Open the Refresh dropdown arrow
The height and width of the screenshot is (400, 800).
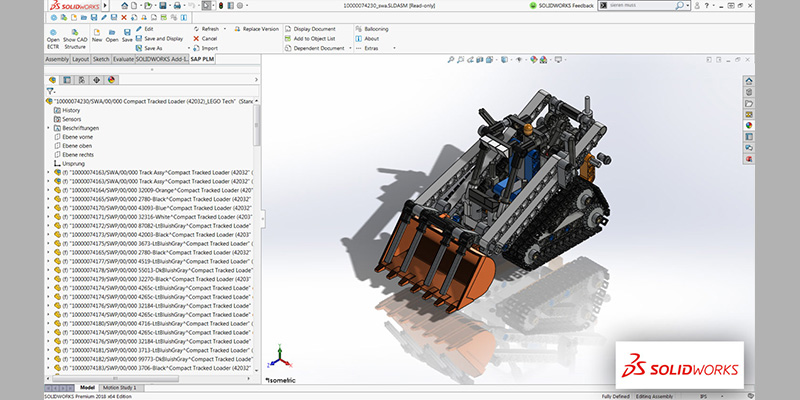(224, 29)
